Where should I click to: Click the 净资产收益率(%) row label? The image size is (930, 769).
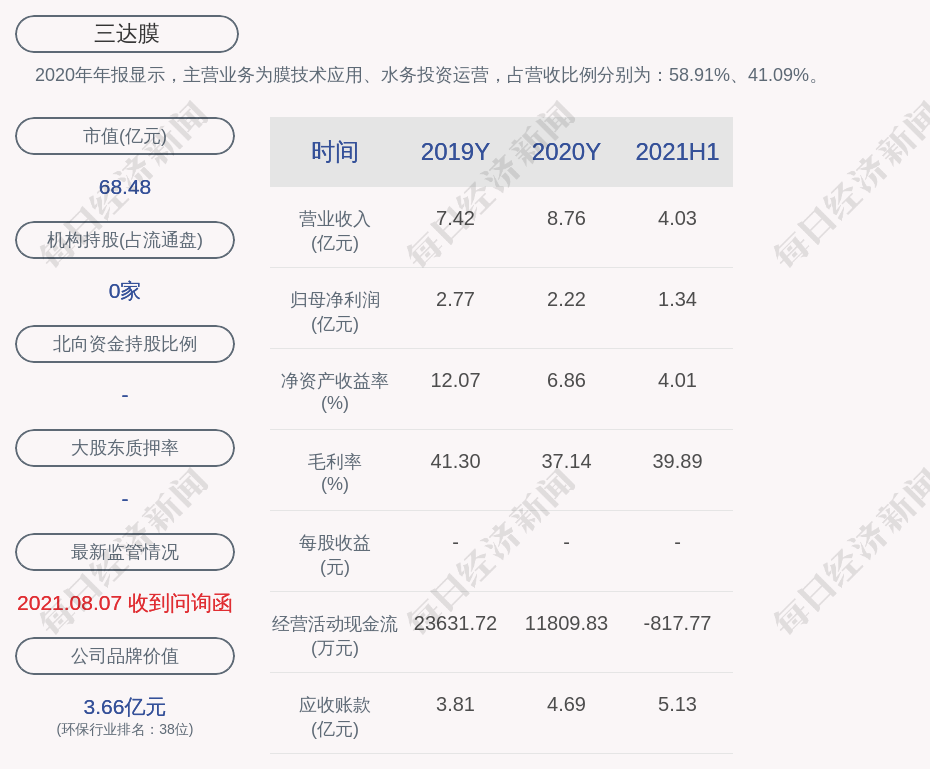[335, 392]
